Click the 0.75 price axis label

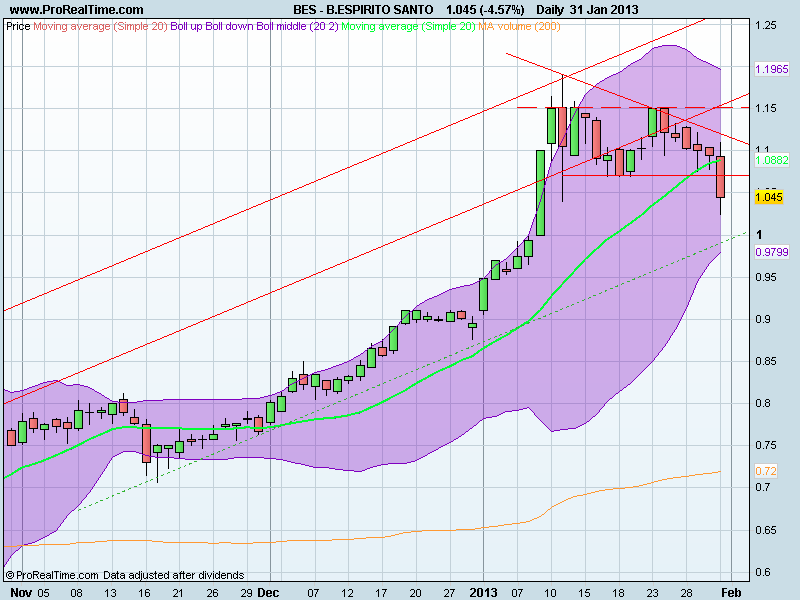click(x=766, y=445)
